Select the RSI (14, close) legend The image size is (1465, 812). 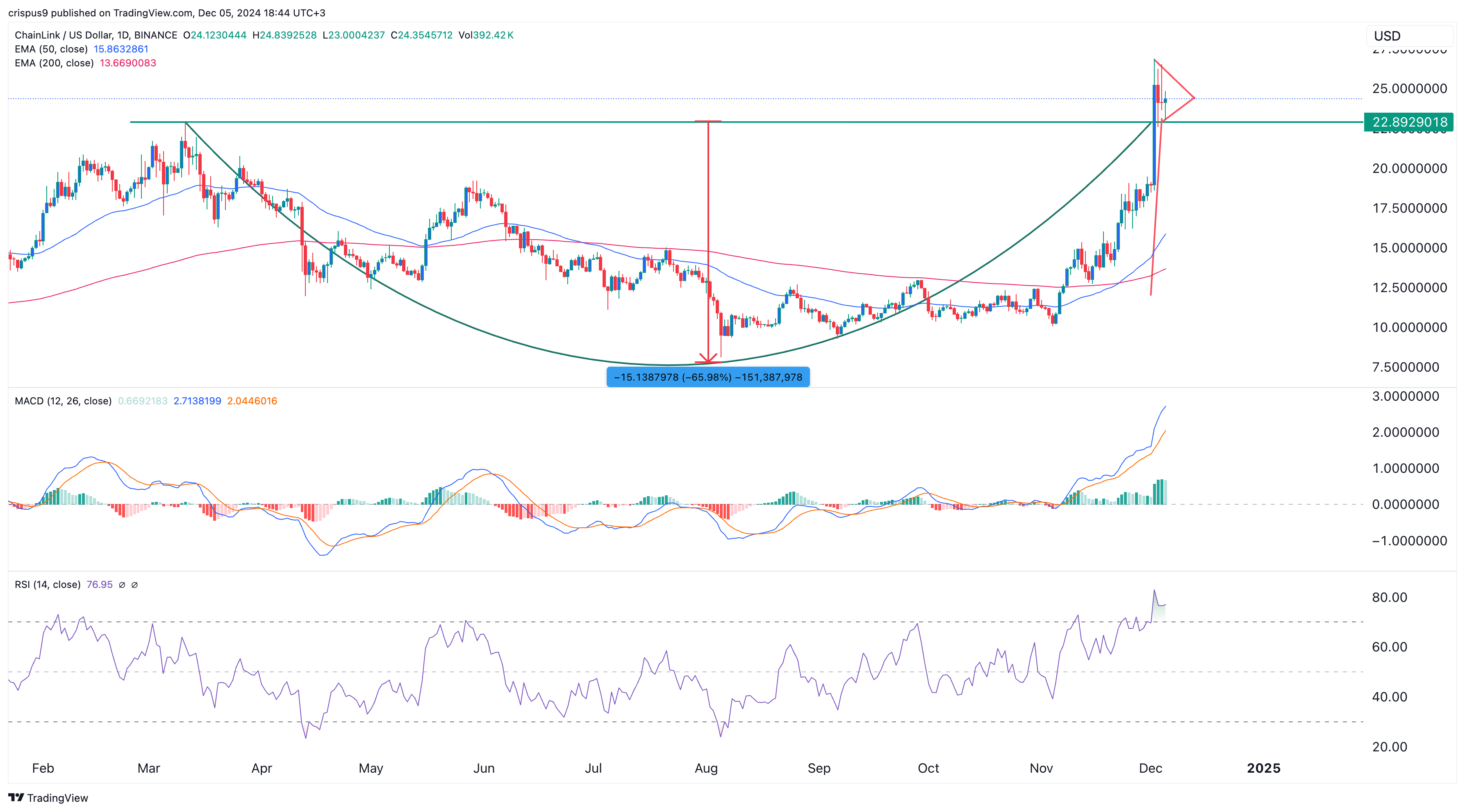point(48,585)
